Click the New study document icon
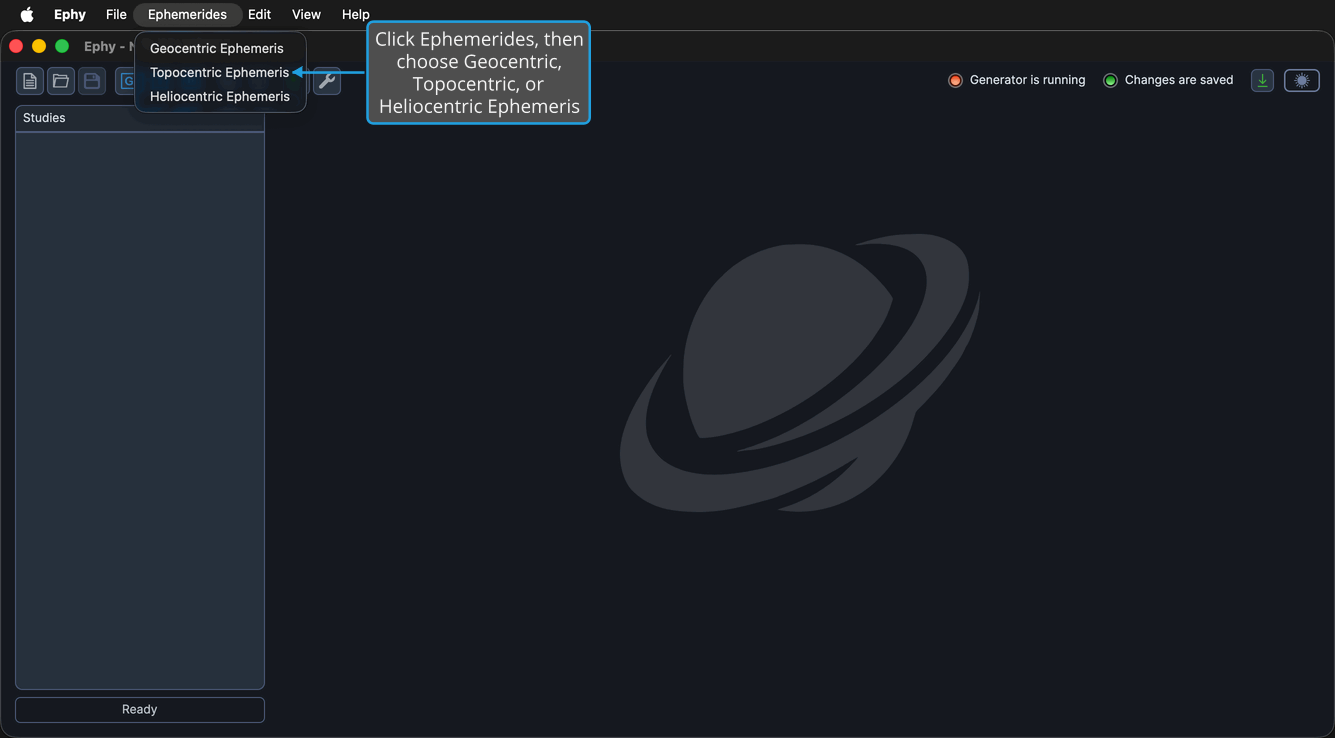 (x=30, y=81)
